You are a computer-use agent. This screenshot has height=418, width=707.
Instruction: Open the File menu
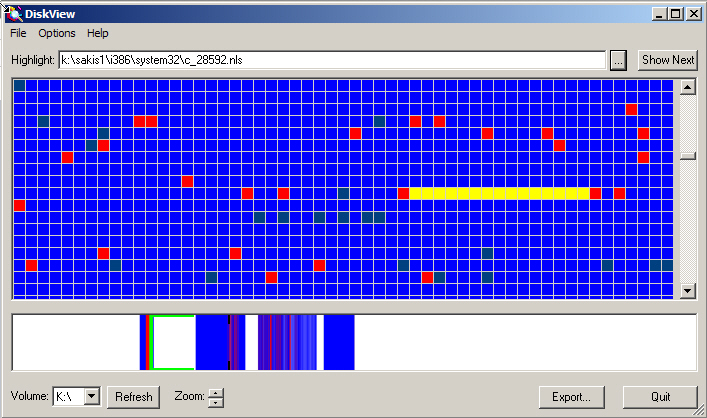click(18, 33)
